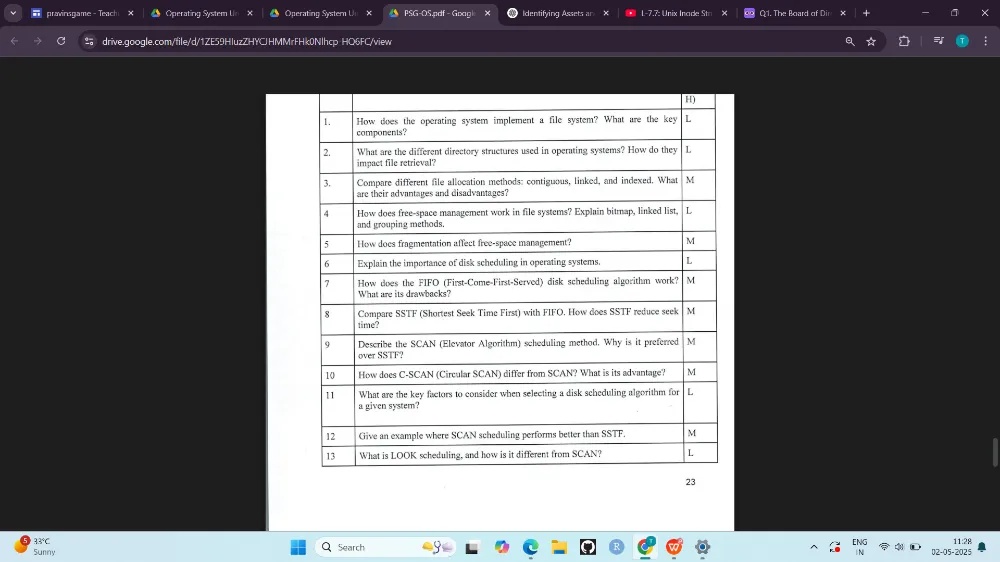Click the zoom magnifier icon in address bar
The height and width of the screenshot is (562, 1000).
tap(850, 41)
